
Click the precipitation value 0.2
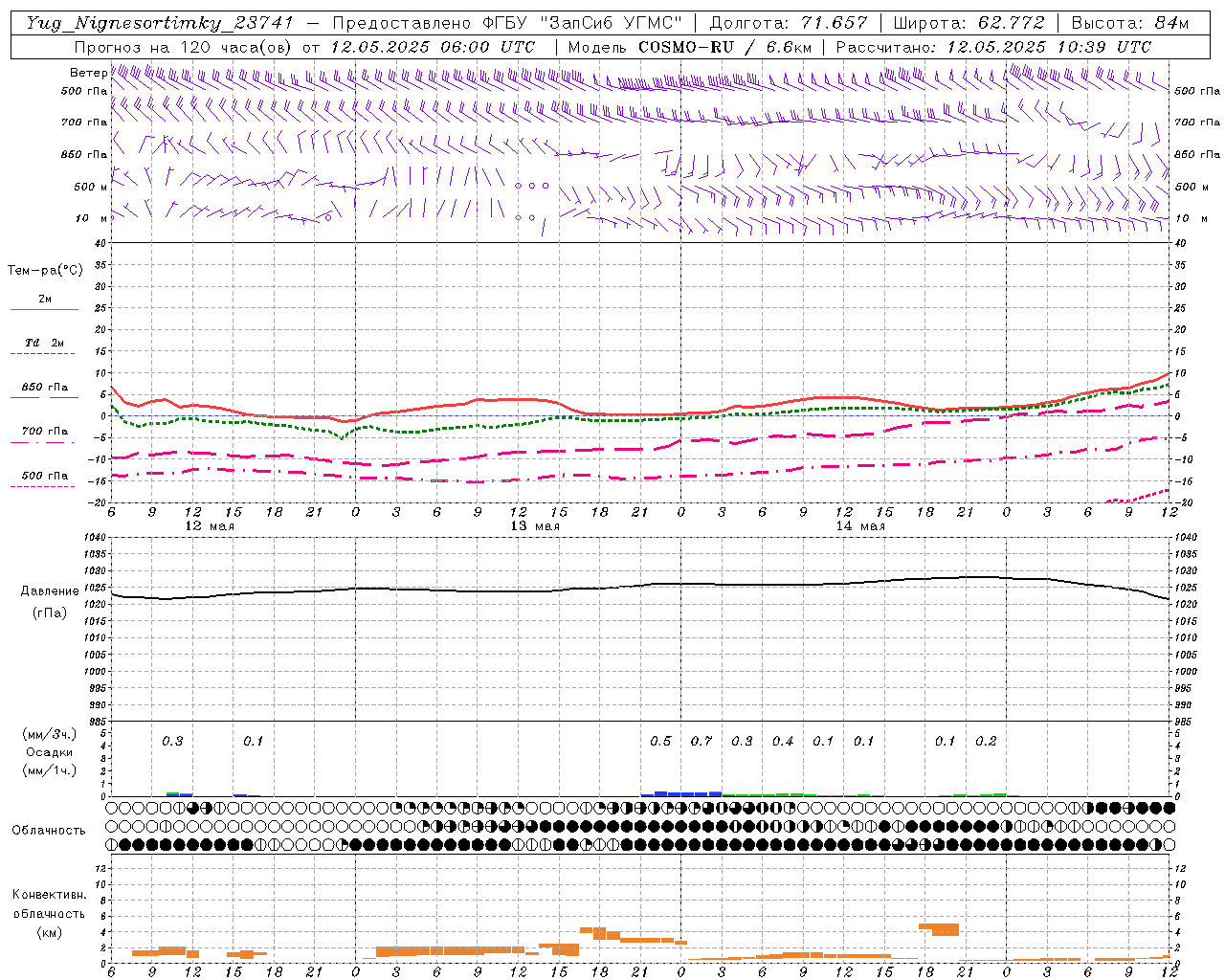point(986,742)
